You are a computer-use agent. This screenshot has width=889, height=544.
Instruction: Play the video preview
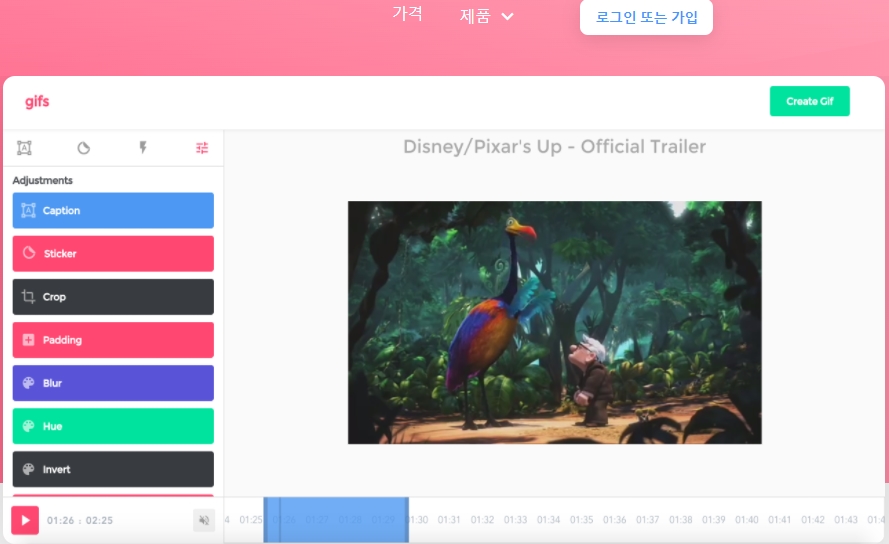click(x=25, y=520)
